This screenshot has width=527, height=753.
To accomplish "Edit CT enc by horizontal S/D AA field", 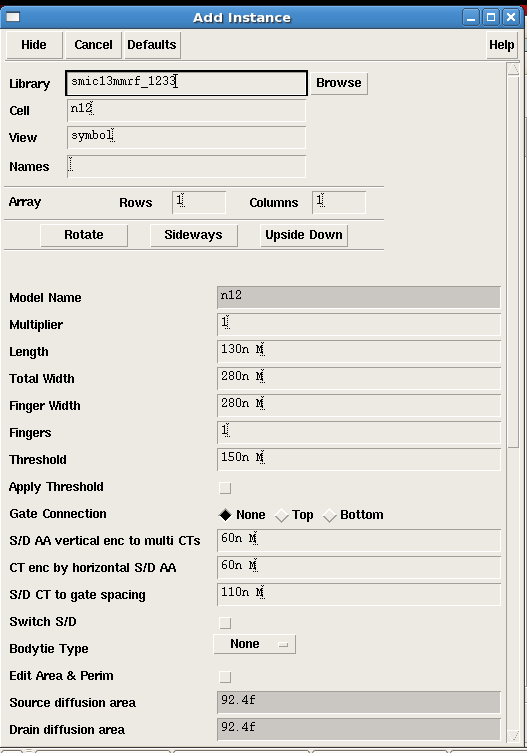I will (x=359, y=567).
